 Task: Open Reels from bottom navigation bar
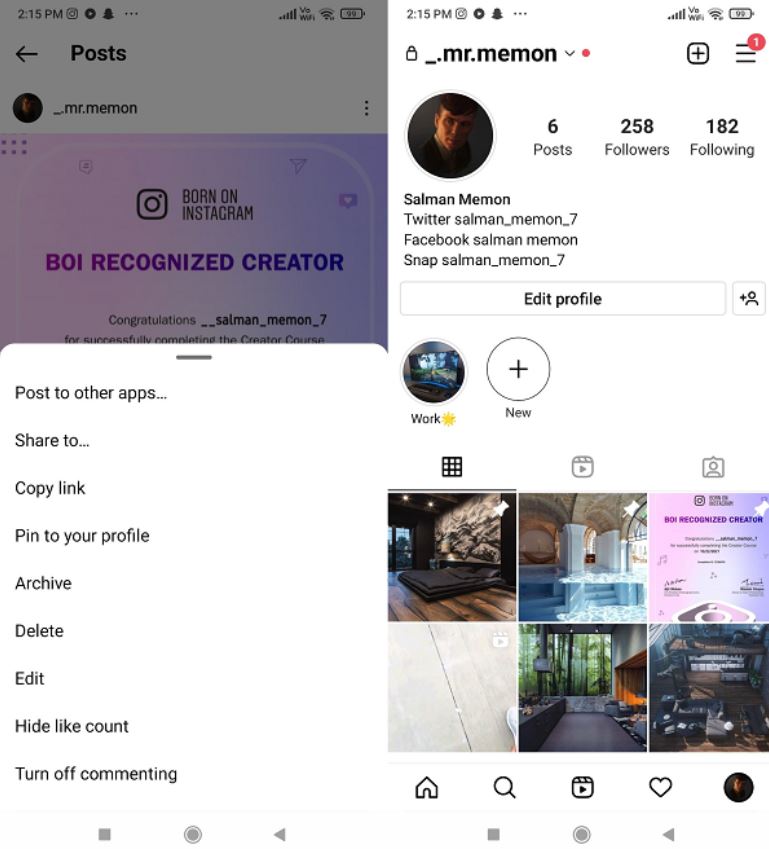pos(582,787)
